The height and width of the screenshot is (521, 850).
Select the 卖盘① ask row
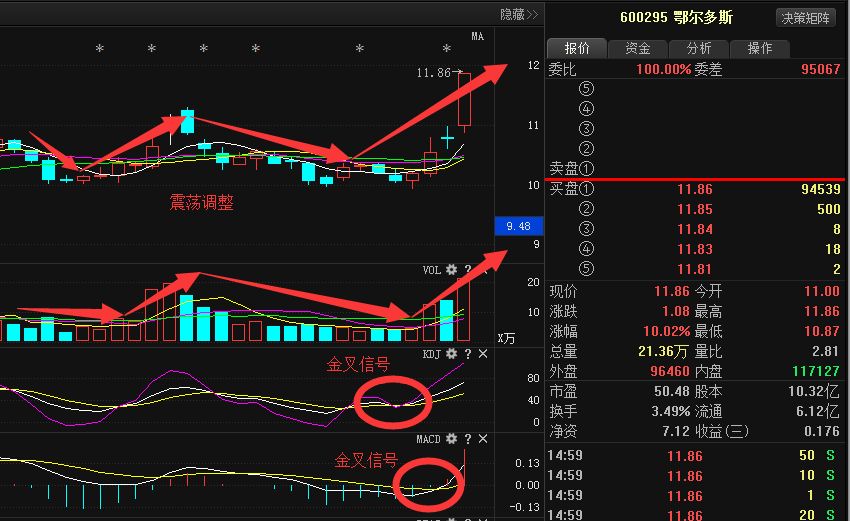click(696, 169)
